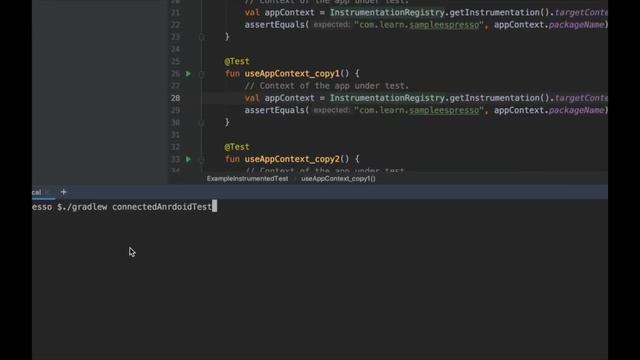Click into the terminal command line

pos(320,207)
